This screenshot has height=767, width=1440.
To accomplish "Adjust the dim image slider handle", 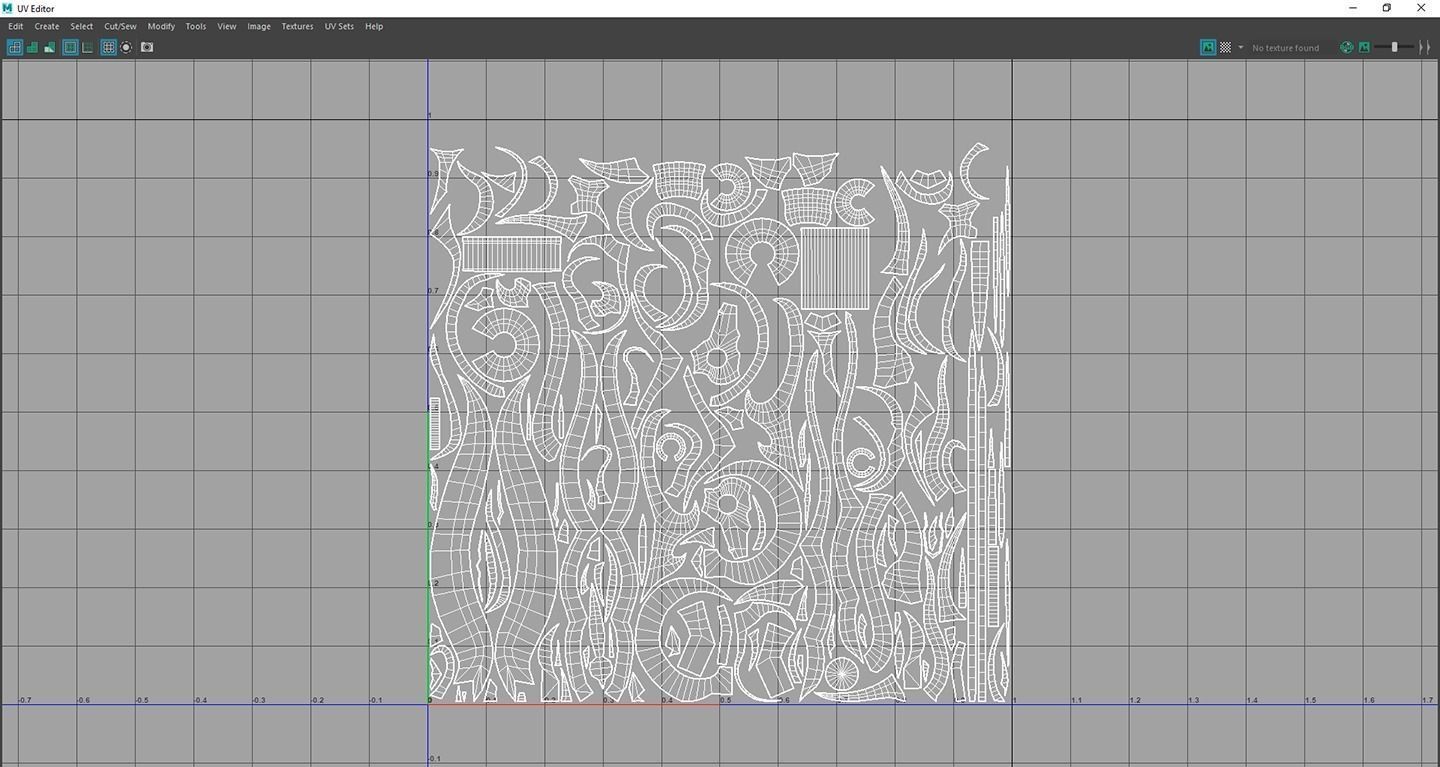I will 1394,47.
